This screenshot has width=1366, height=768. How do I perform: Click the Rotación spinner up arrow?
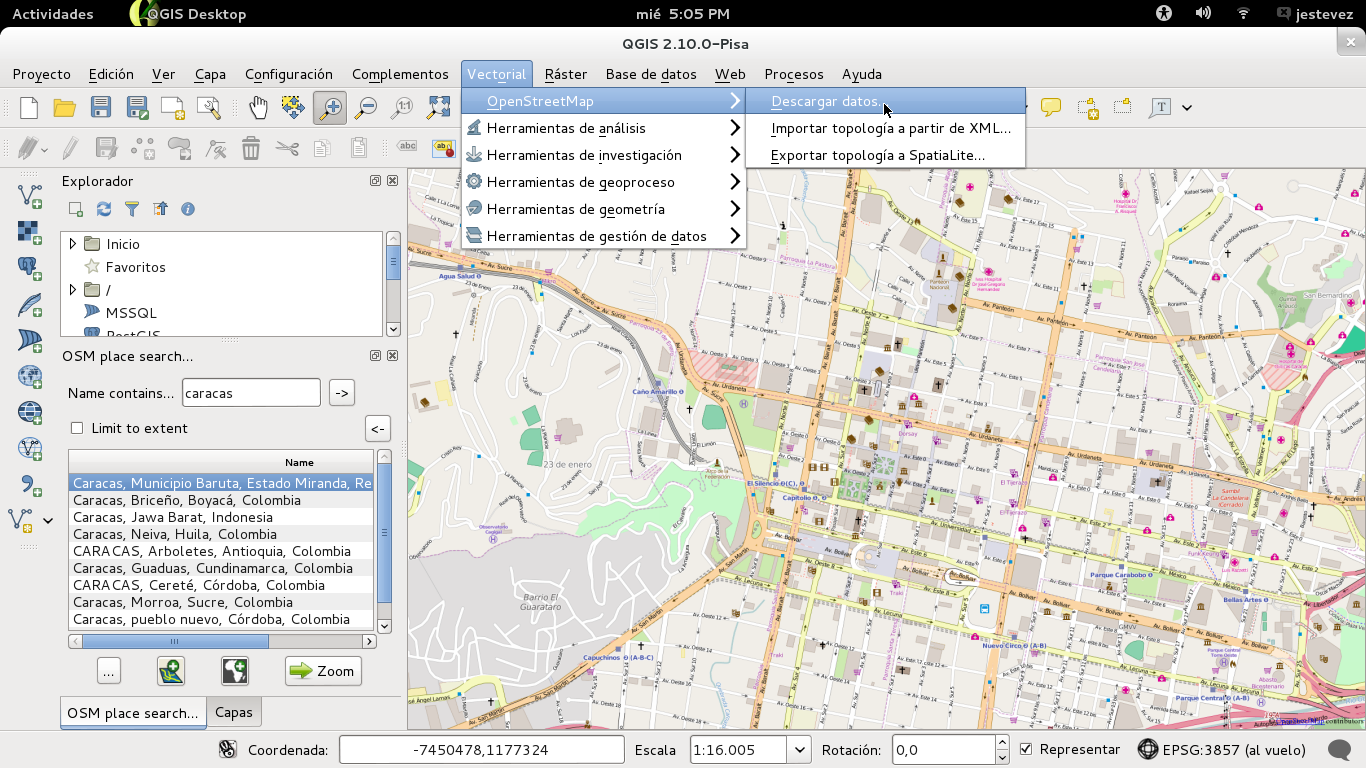point(1002,742)
